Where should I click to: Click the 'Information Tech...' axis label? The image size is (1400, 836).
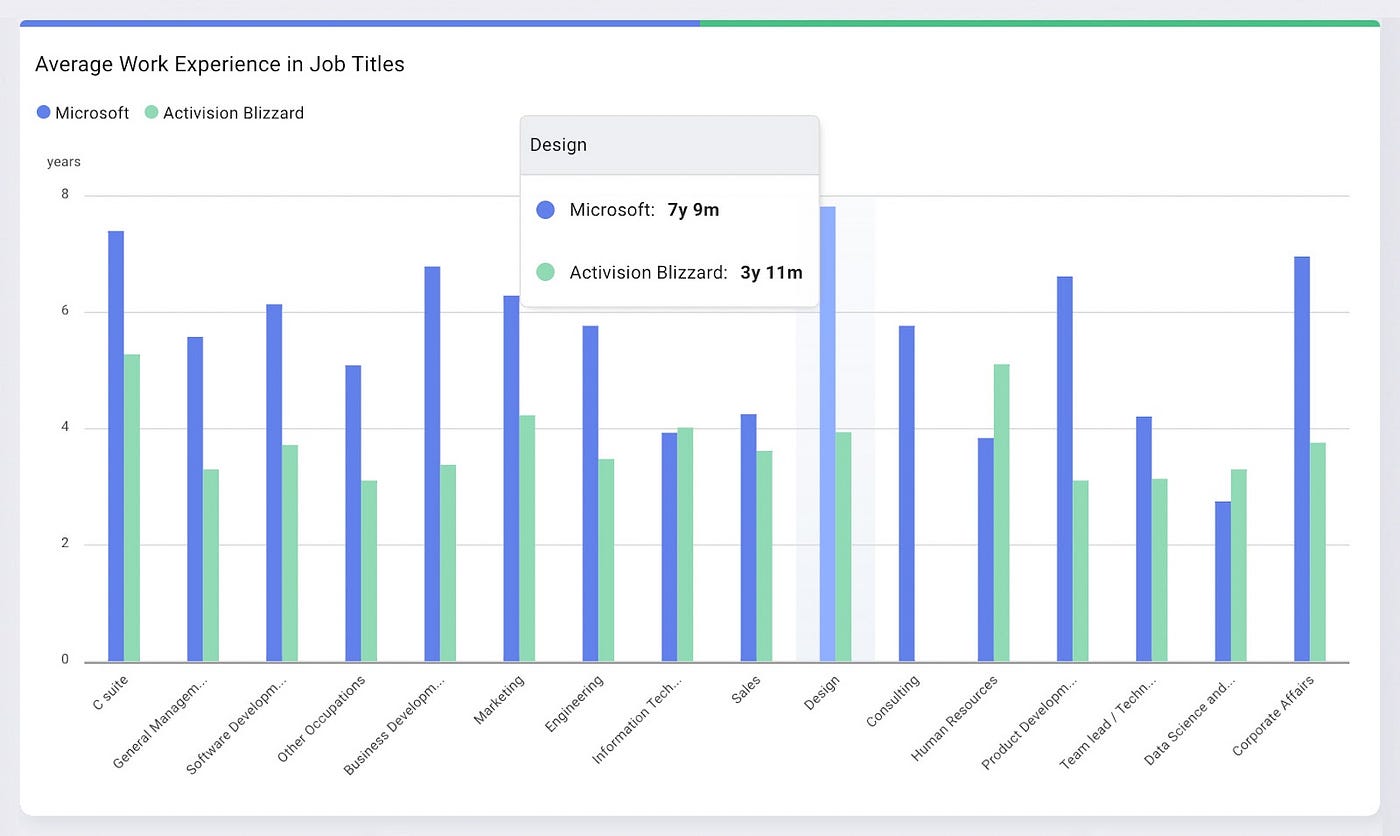tap(637, 720)
